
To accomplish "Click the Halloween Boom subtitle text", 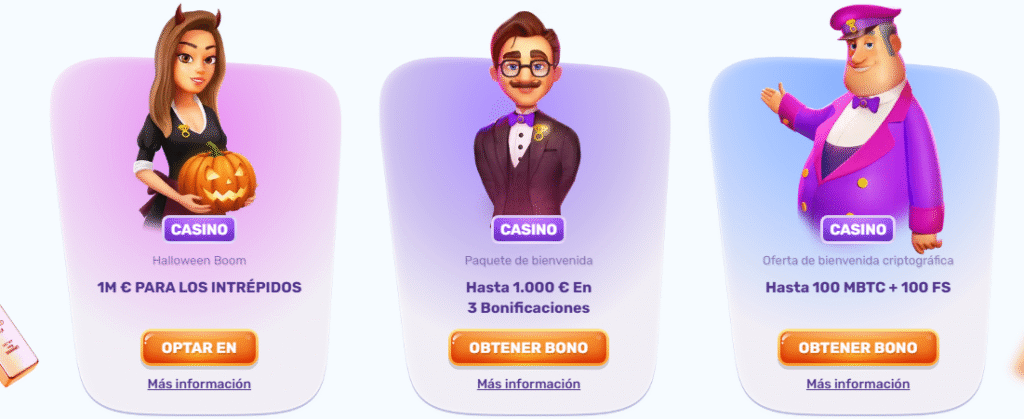I will (199, 261).
